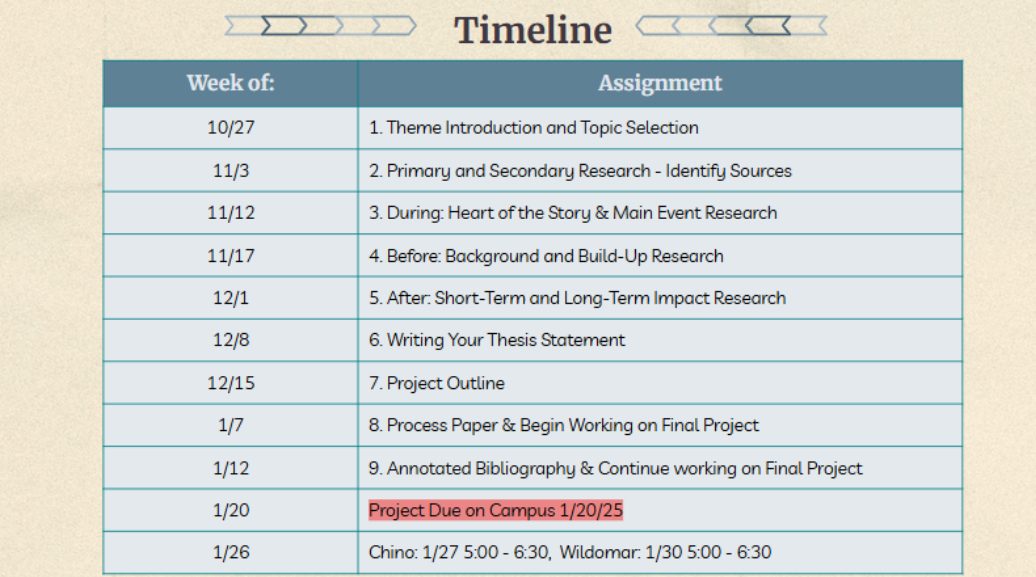Image resolution: width=1036 pixels, height=577 pixels.
Task: Click the "Annotated Bibliography" assignment row
Action: point(615,468)
